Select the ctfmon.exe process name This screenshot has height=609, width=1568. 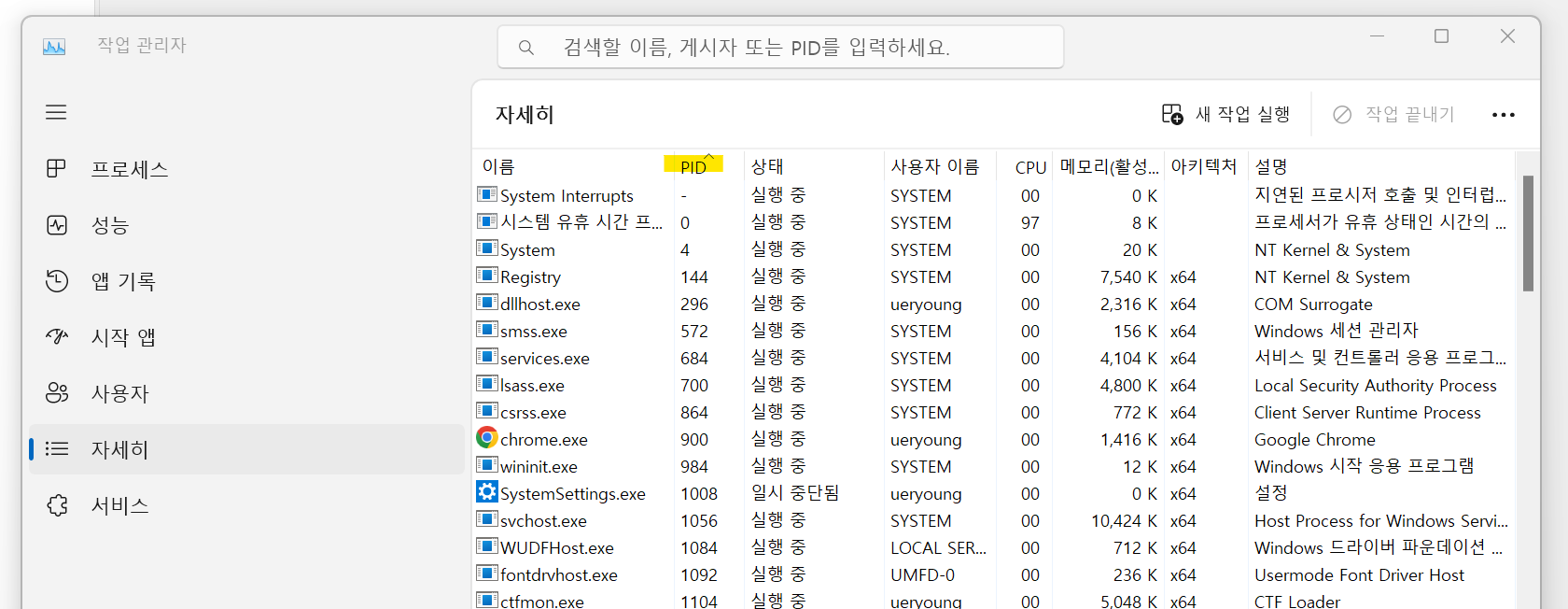541,602
